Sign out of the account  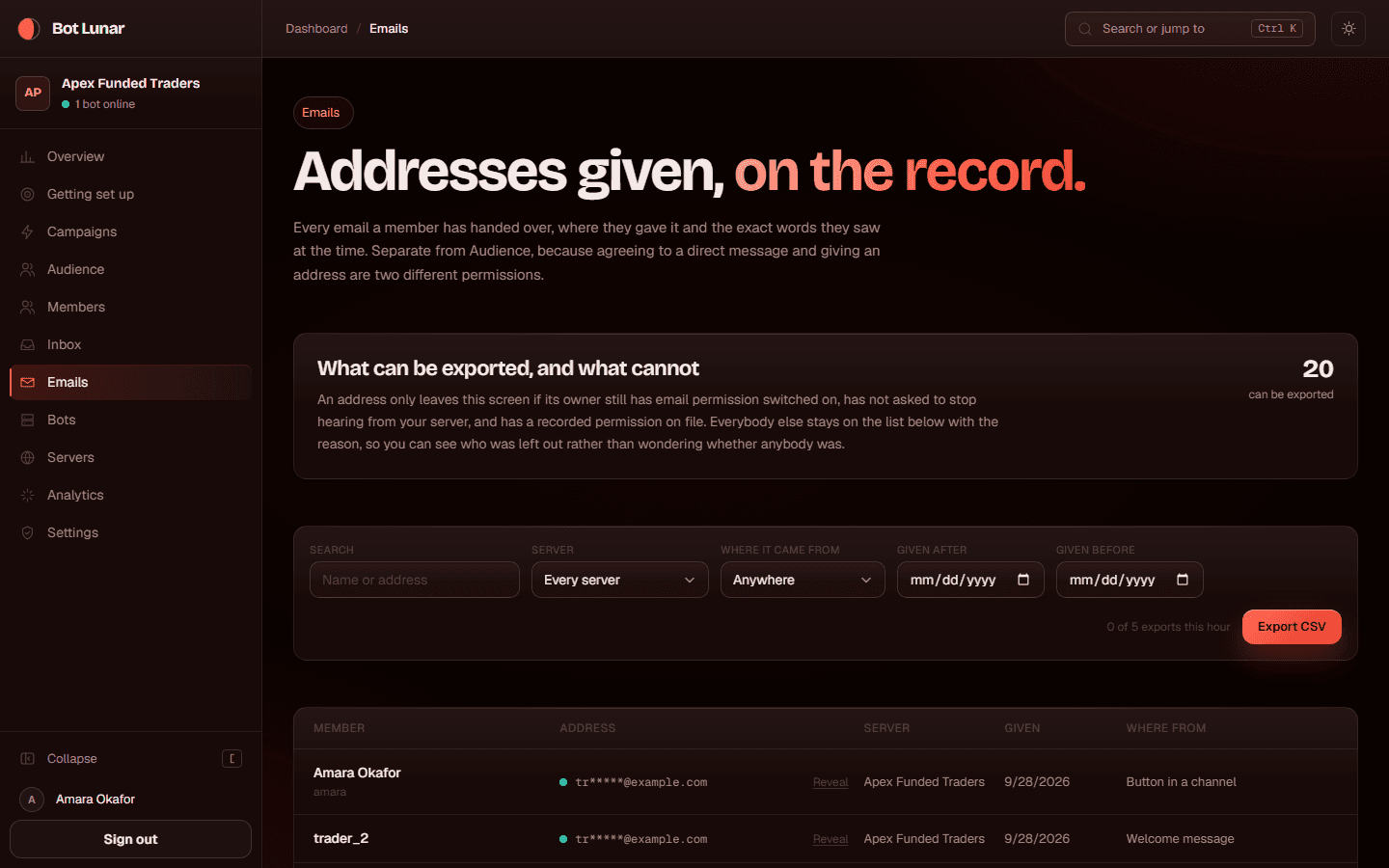[x=130, y=839]
